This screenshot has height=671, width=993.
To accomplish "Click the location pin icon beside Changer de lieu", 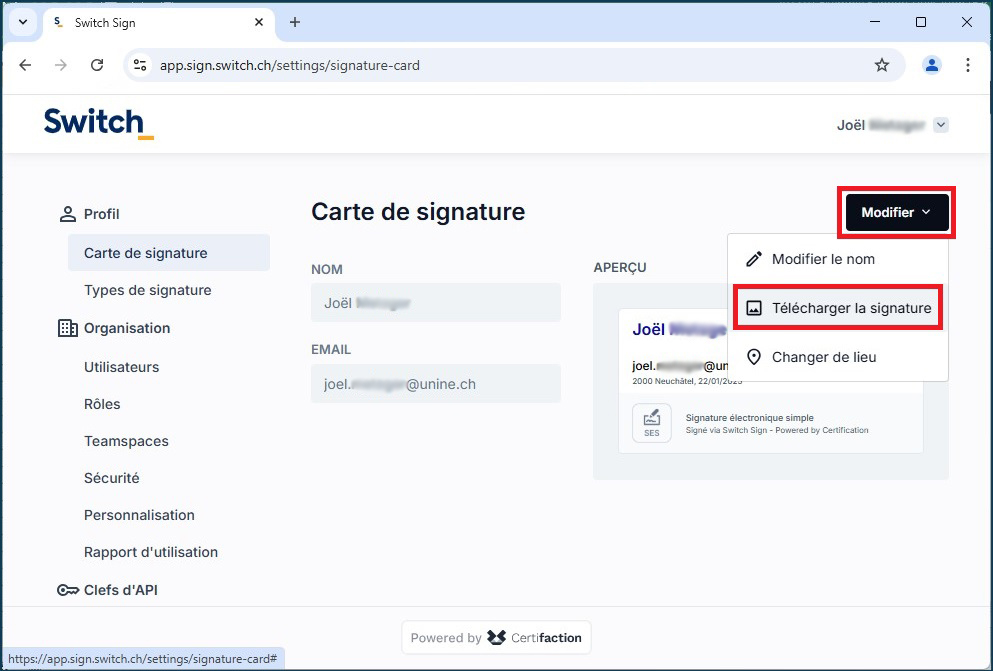I will pyautogui.click(x=752, y=355).
